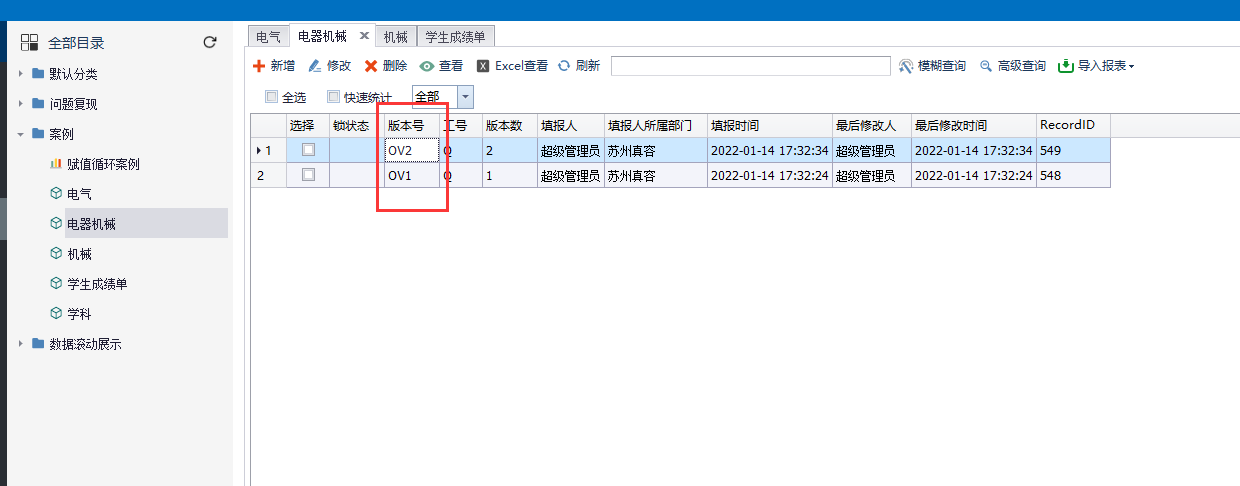Click the 新增 plus icon
Screen dimensions: 1240x486
(x=259, y=66)
